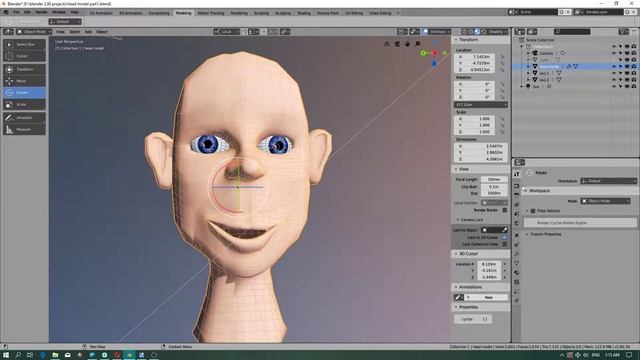Click Clip Start value field
The width and height of the screenshot is (640, 360).
[494, 187]
